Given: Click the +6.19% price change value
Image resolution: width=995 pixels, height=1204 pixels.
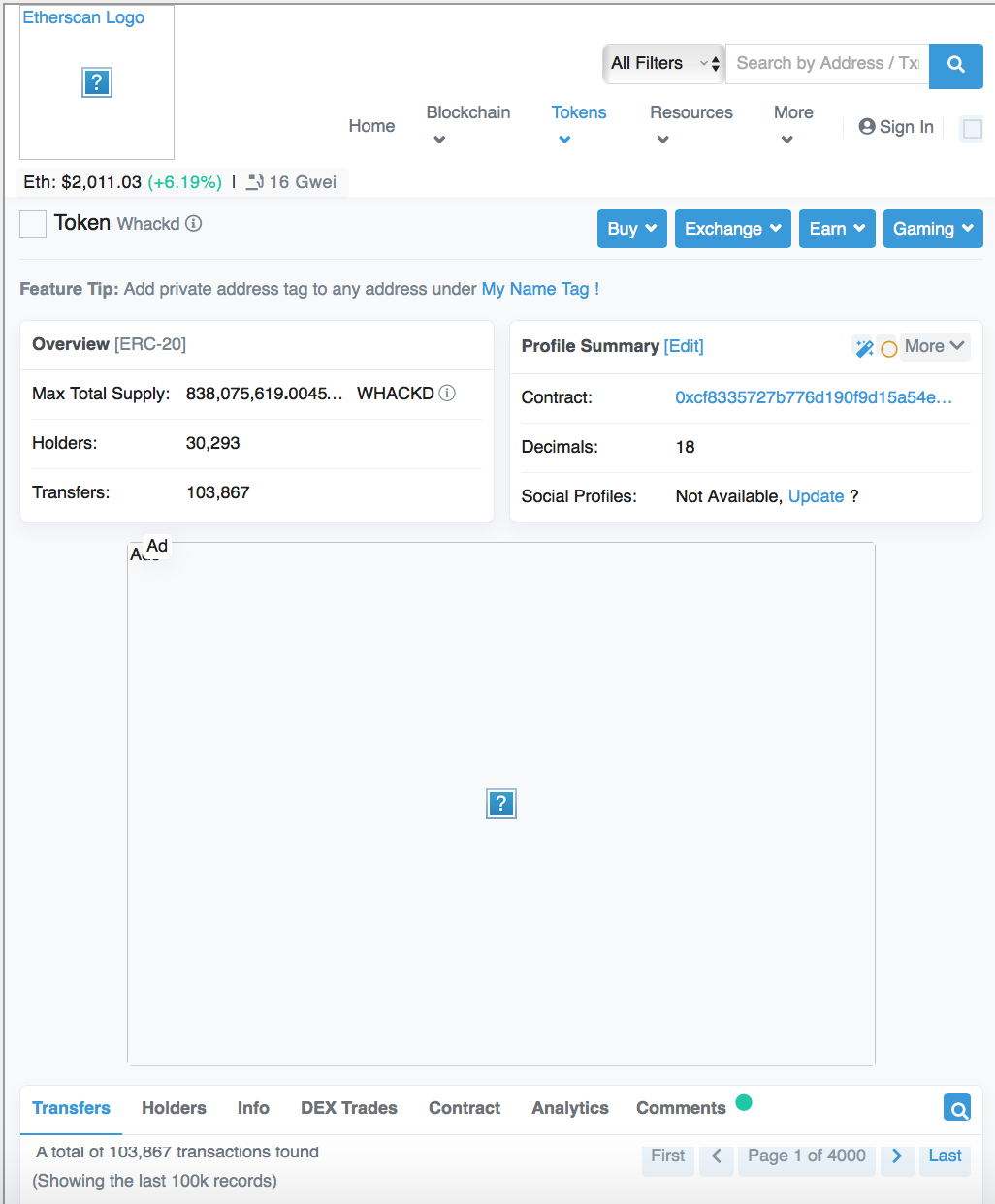Looking at the screenshot, I should (184, 182).
